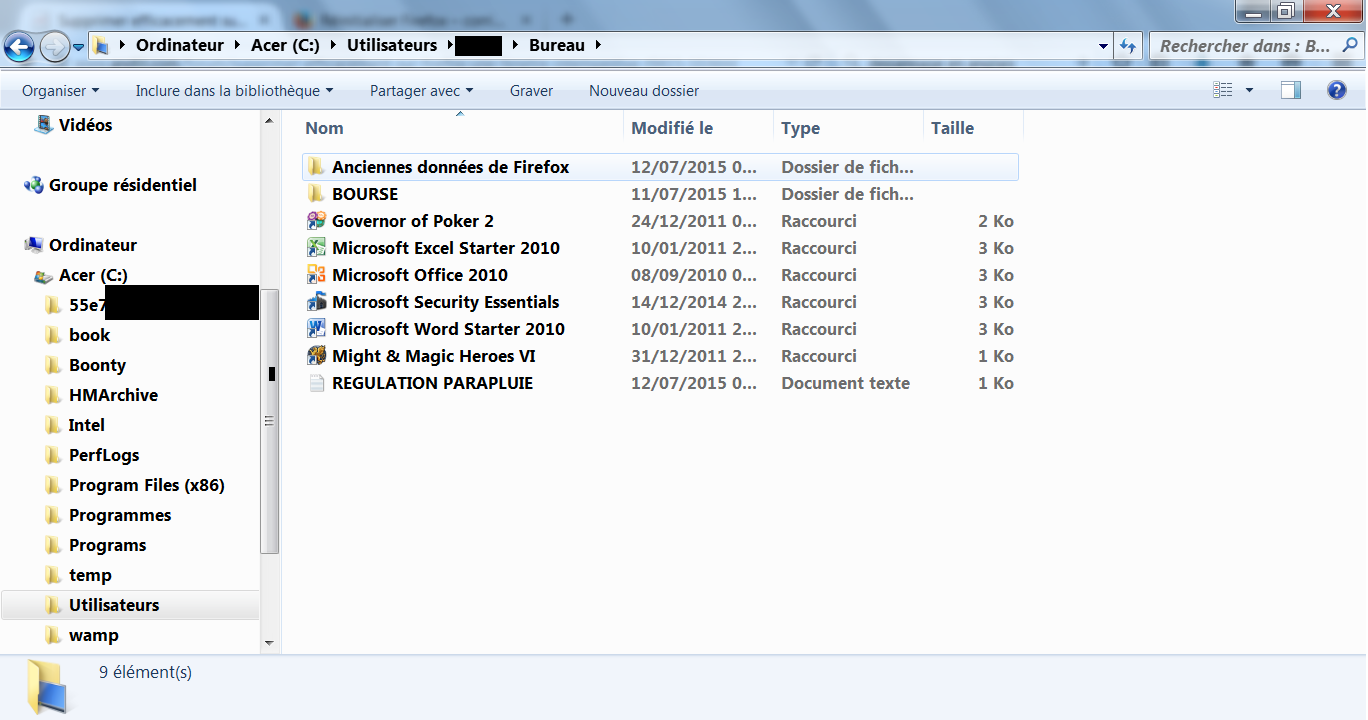Select the Acer (C:) drive icon in the tree
This screenshot has height=720, width=1368.
click(43, 276)
